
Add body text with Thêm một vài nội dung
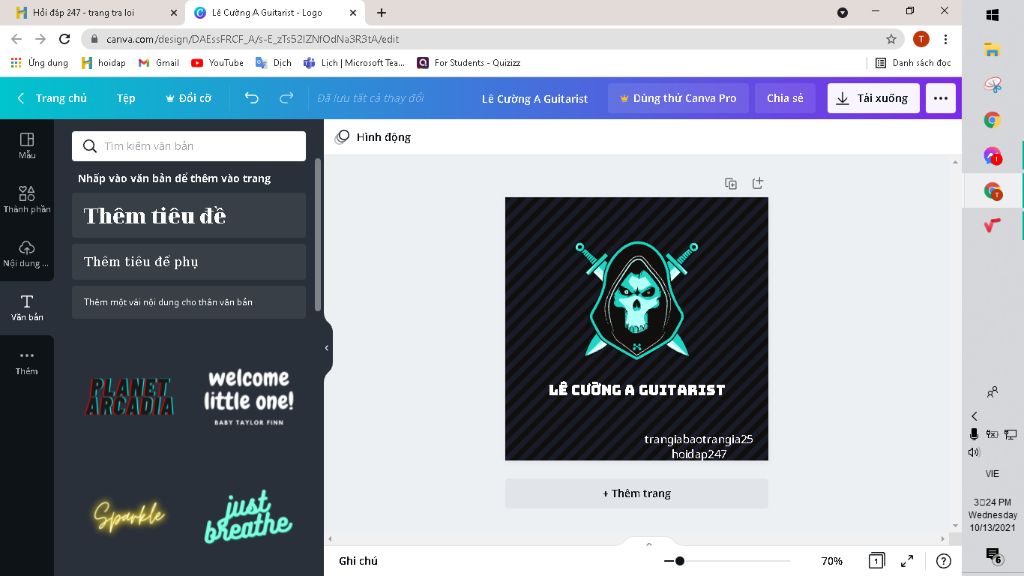(189, 302)
